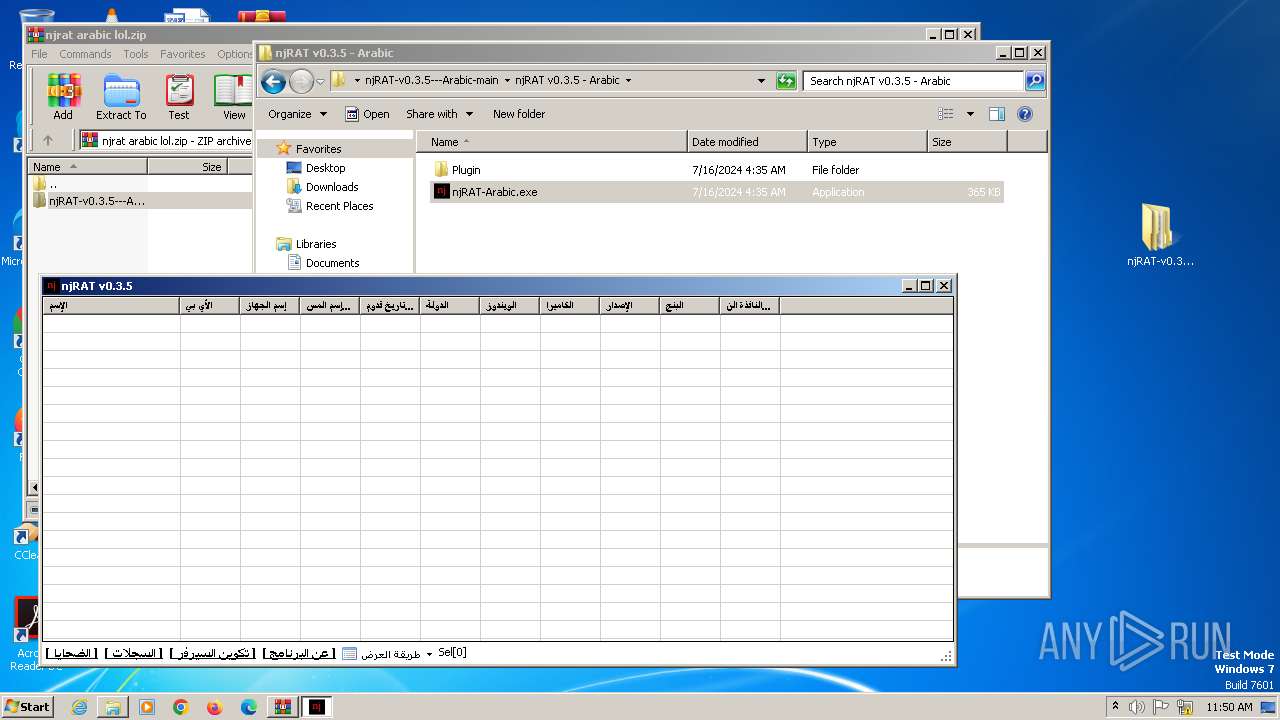Select njRAT-v0.3.5---A... row in WinRAR
The image size is (1280, 720).
140,201
